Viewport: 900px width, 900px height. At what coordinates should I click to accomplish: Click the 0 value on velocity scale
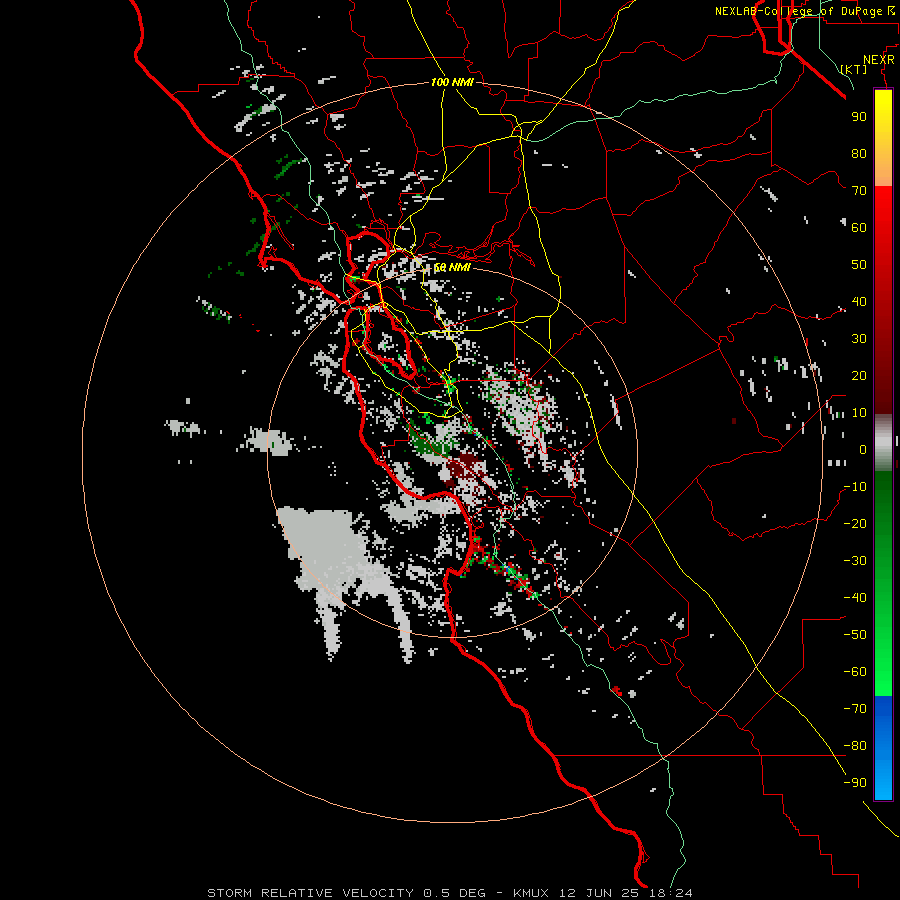point(863,450)
